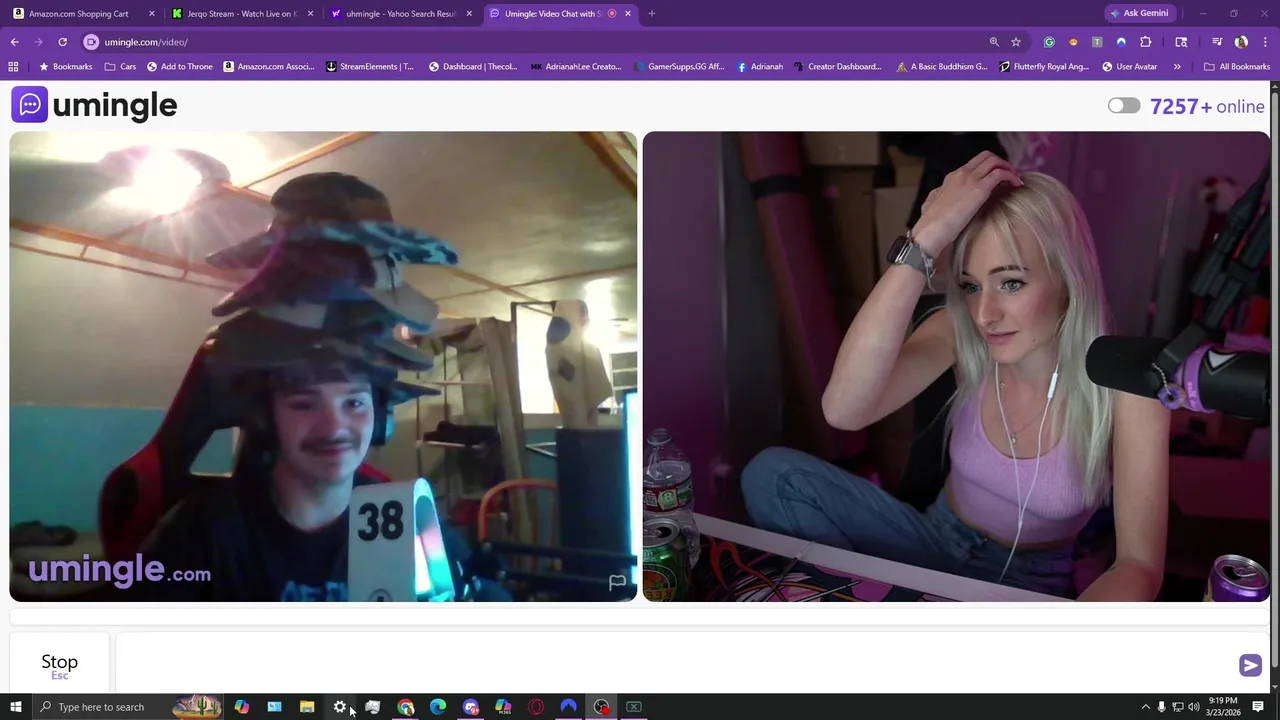Open the orange face extension icon
Screen dimensions: 1280x720
[x=1073, y=42]
